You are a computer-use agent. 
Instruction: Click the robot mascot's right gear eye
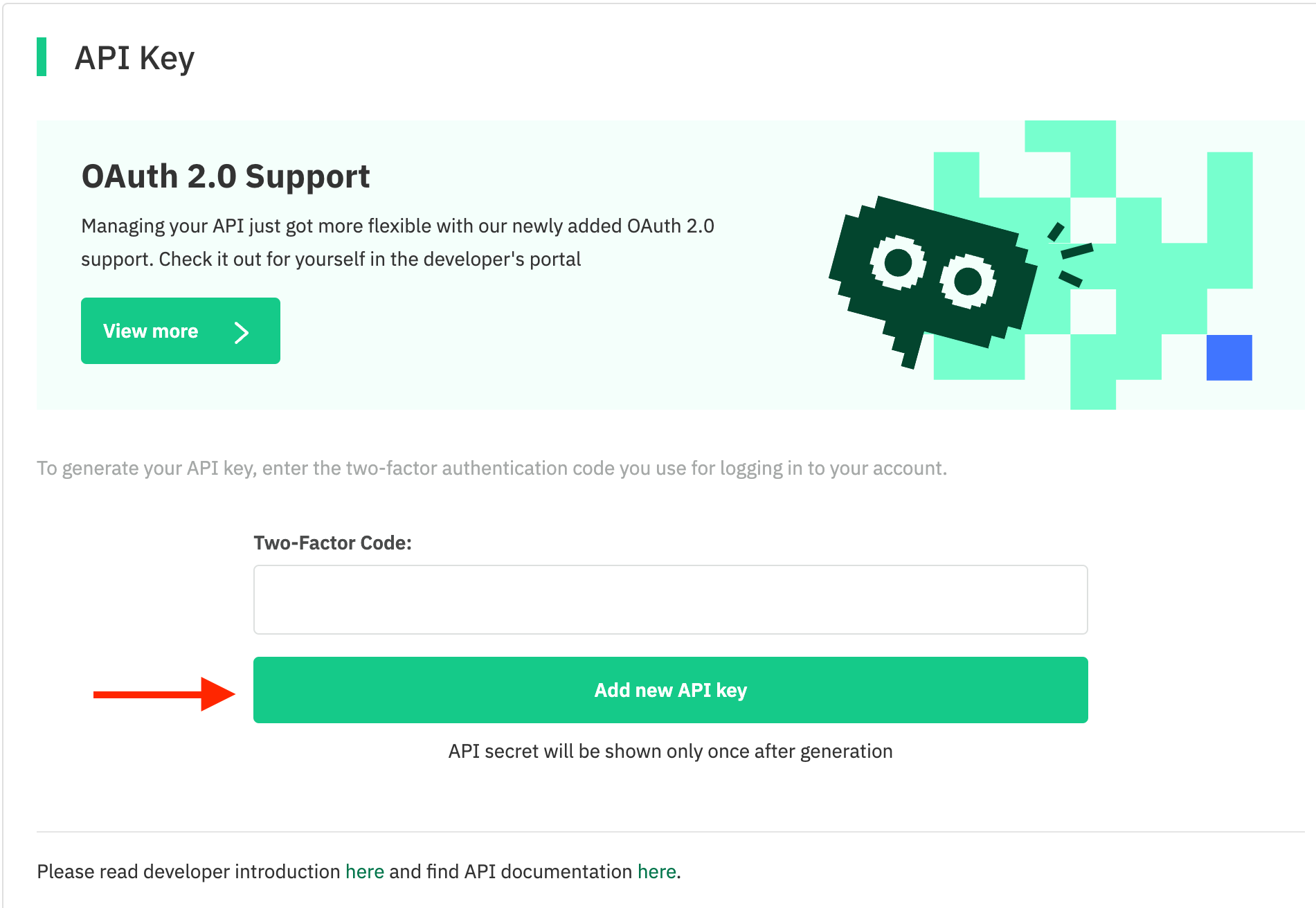click(x=967, y=281)
